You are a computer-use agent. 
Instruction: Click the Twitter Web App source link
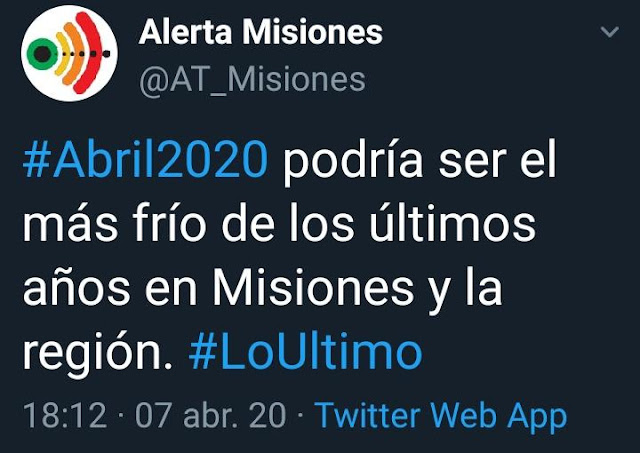point(441,417)
